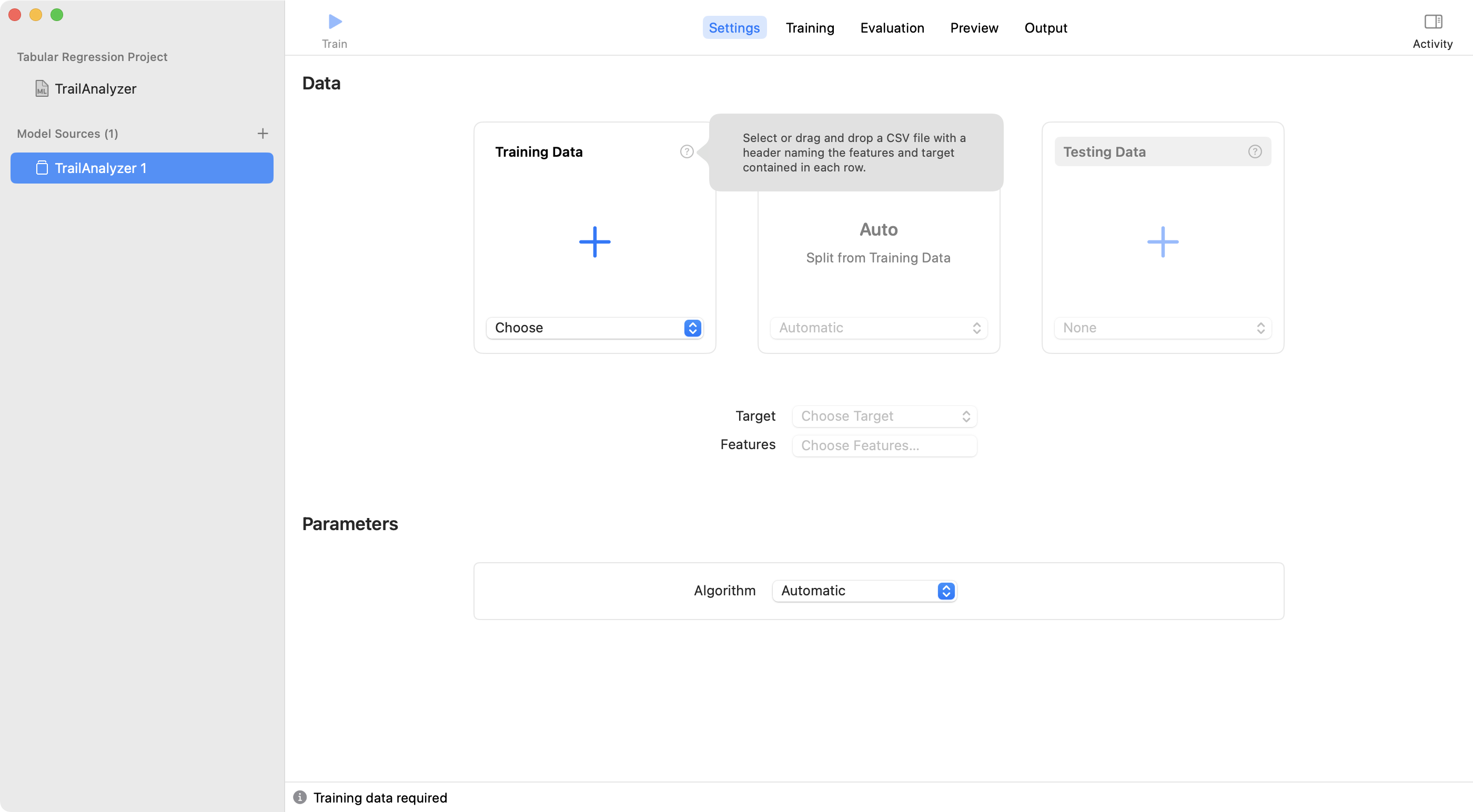
Task: Click the Choose Features field
Action: [x=884, y=445]
